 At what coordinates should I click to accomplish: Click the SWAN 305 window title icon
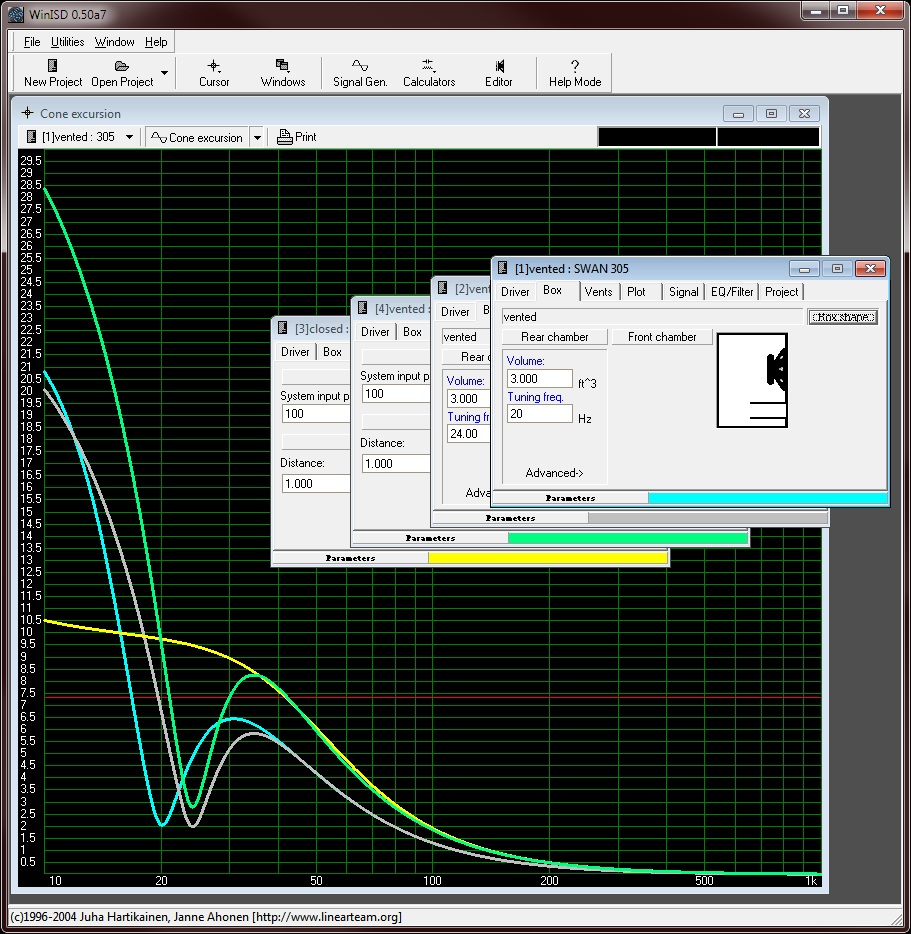(x=502, y=268)
